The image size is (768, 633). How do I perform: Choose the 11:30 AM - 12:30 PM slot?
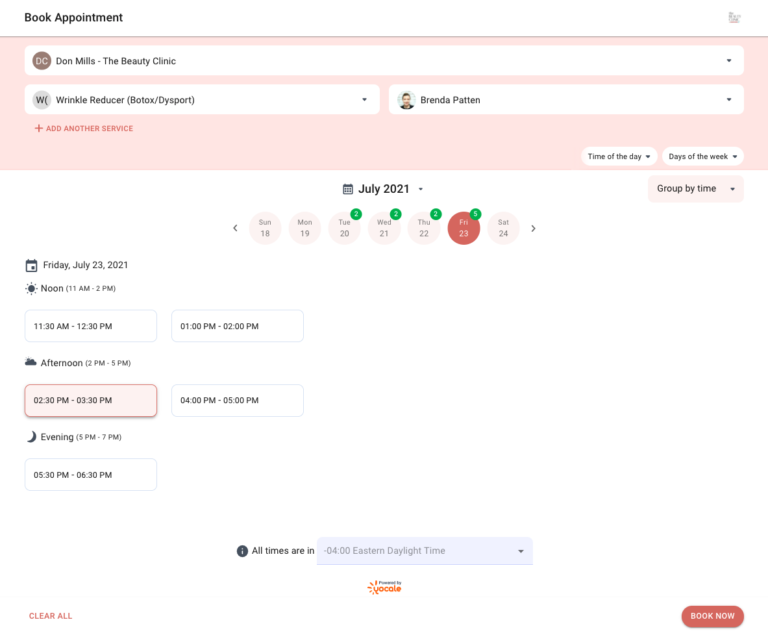click(x=91, y=326)
